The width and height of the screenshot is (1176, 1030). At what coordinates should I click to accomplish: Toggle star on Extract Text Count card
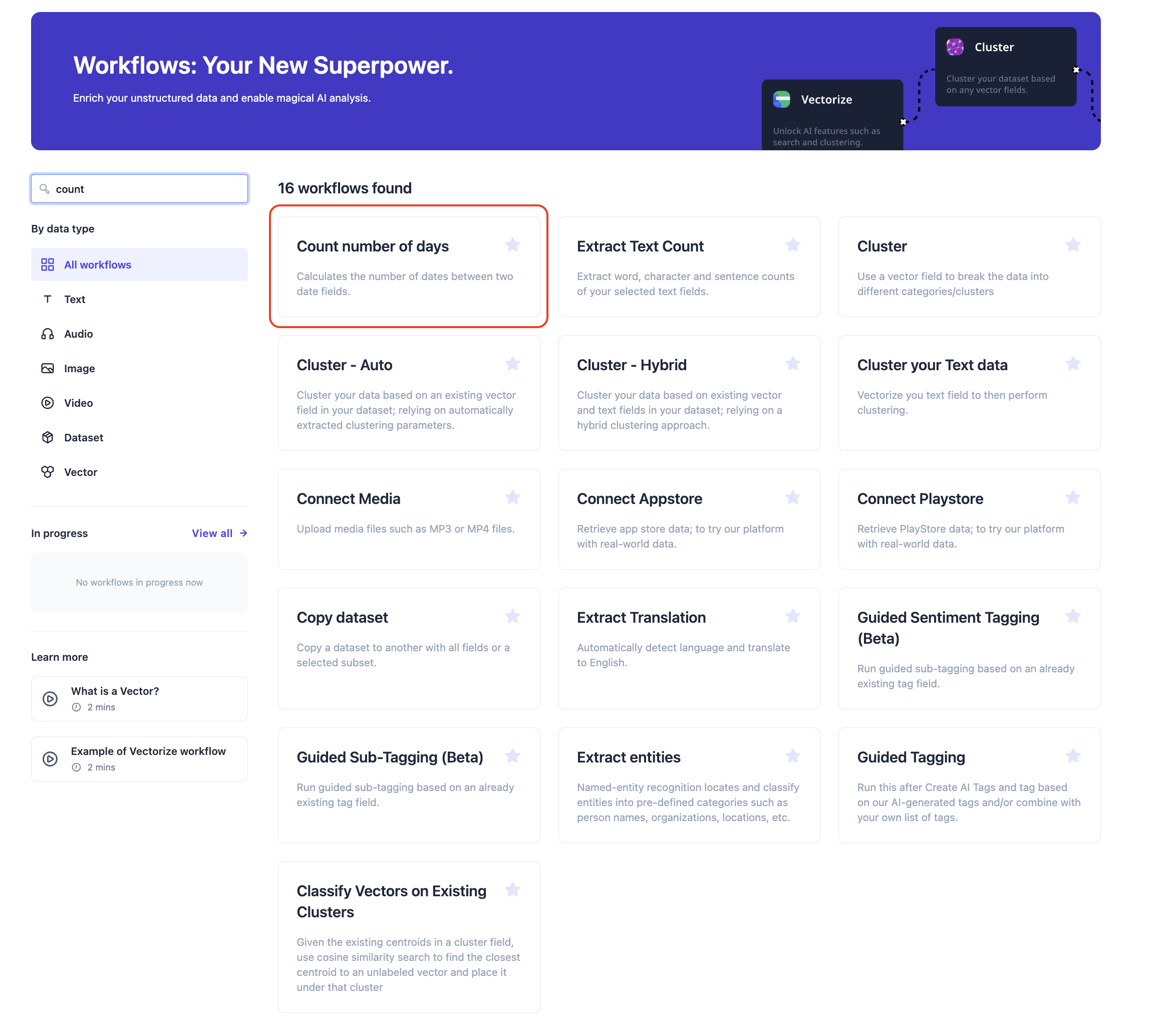[792, 245]
